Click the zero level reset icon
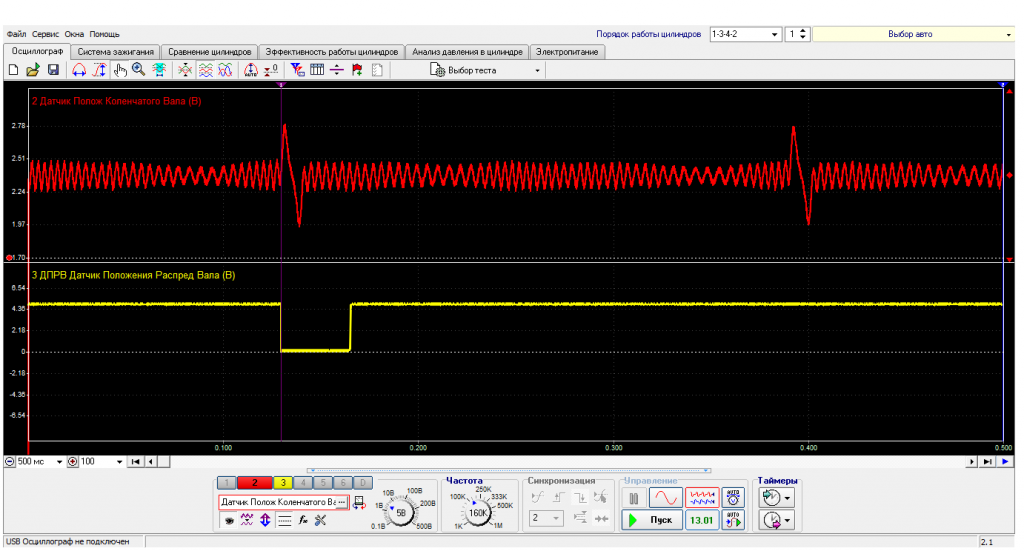The width and height of the screenshot is (1024, 551). pos(271,70)
